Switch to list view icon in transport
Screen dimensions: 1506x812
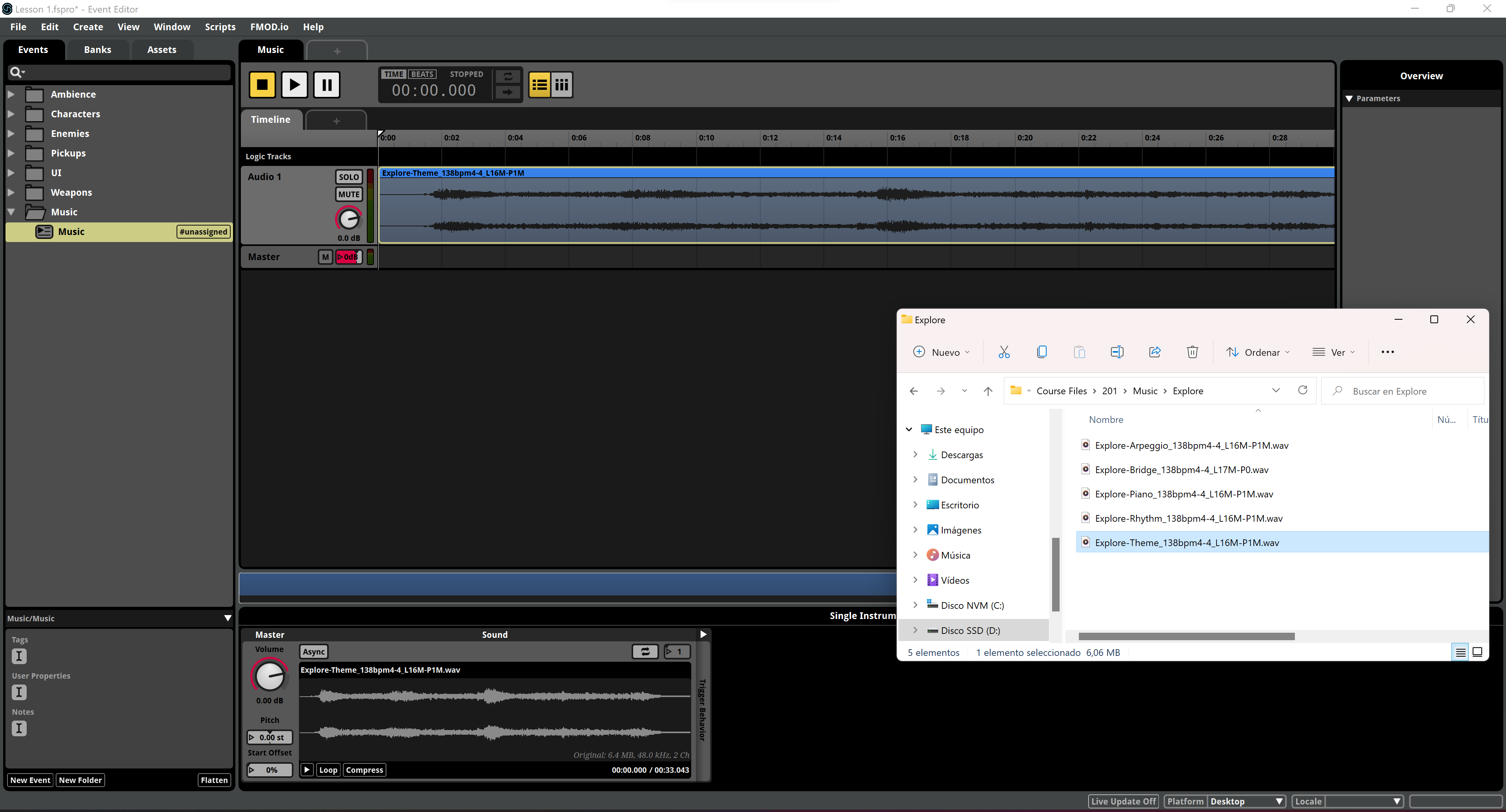coord(539,86)
